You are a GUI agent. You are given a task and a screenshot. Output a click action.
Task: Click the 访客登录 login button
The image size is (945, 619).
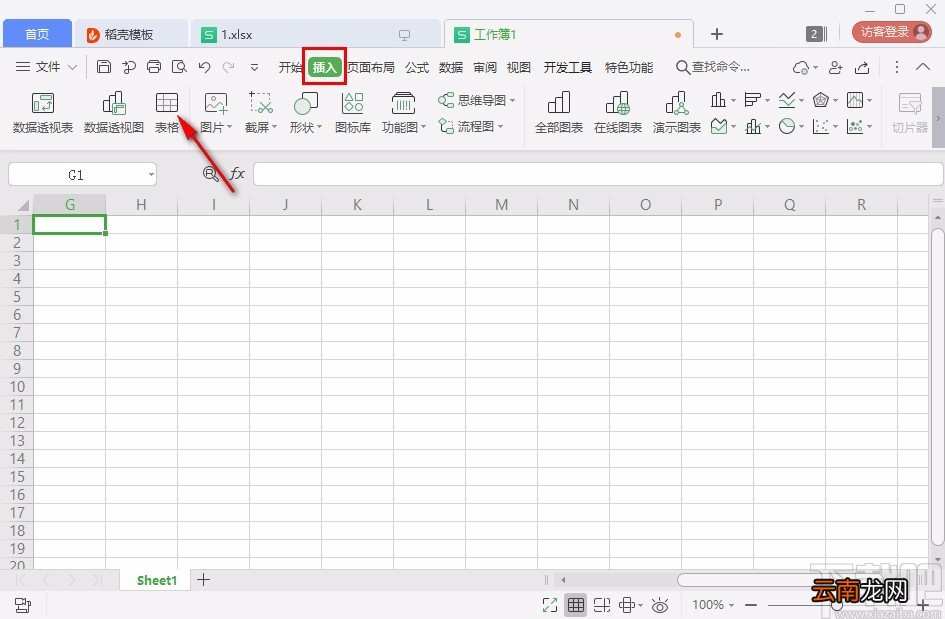pyautogui.click(x=893, y=32)
